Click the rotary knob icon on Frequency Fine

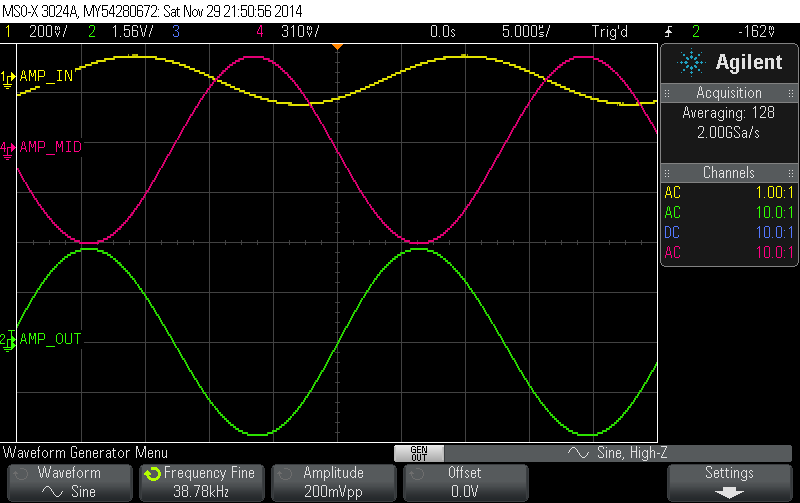click(x=152, y=474)
